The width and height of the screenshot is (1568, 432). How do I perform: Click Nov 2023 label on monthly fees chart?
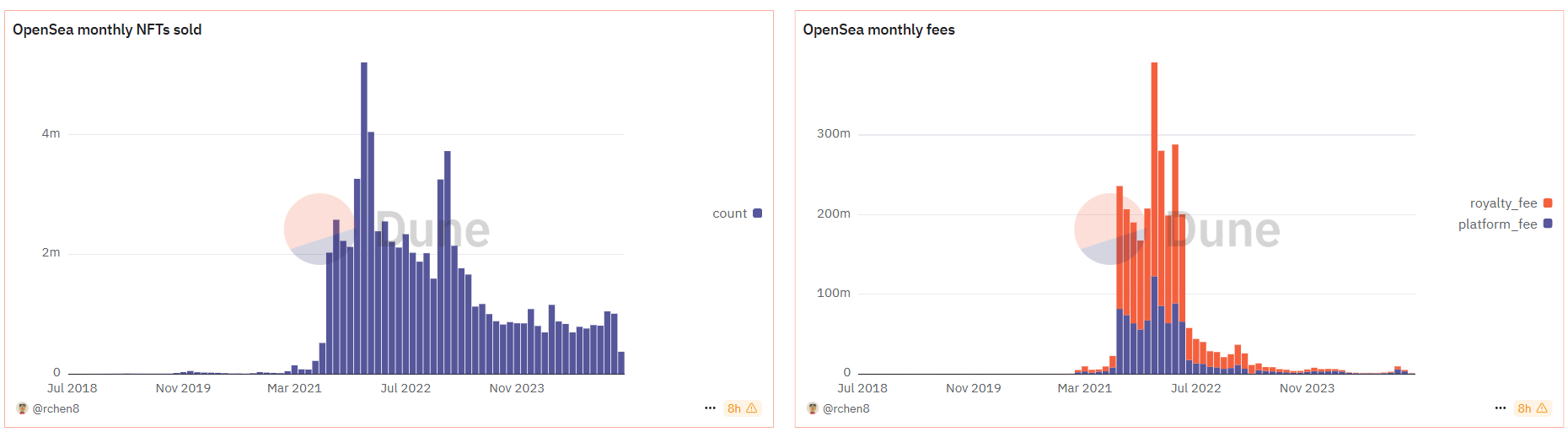point(1307,388)
